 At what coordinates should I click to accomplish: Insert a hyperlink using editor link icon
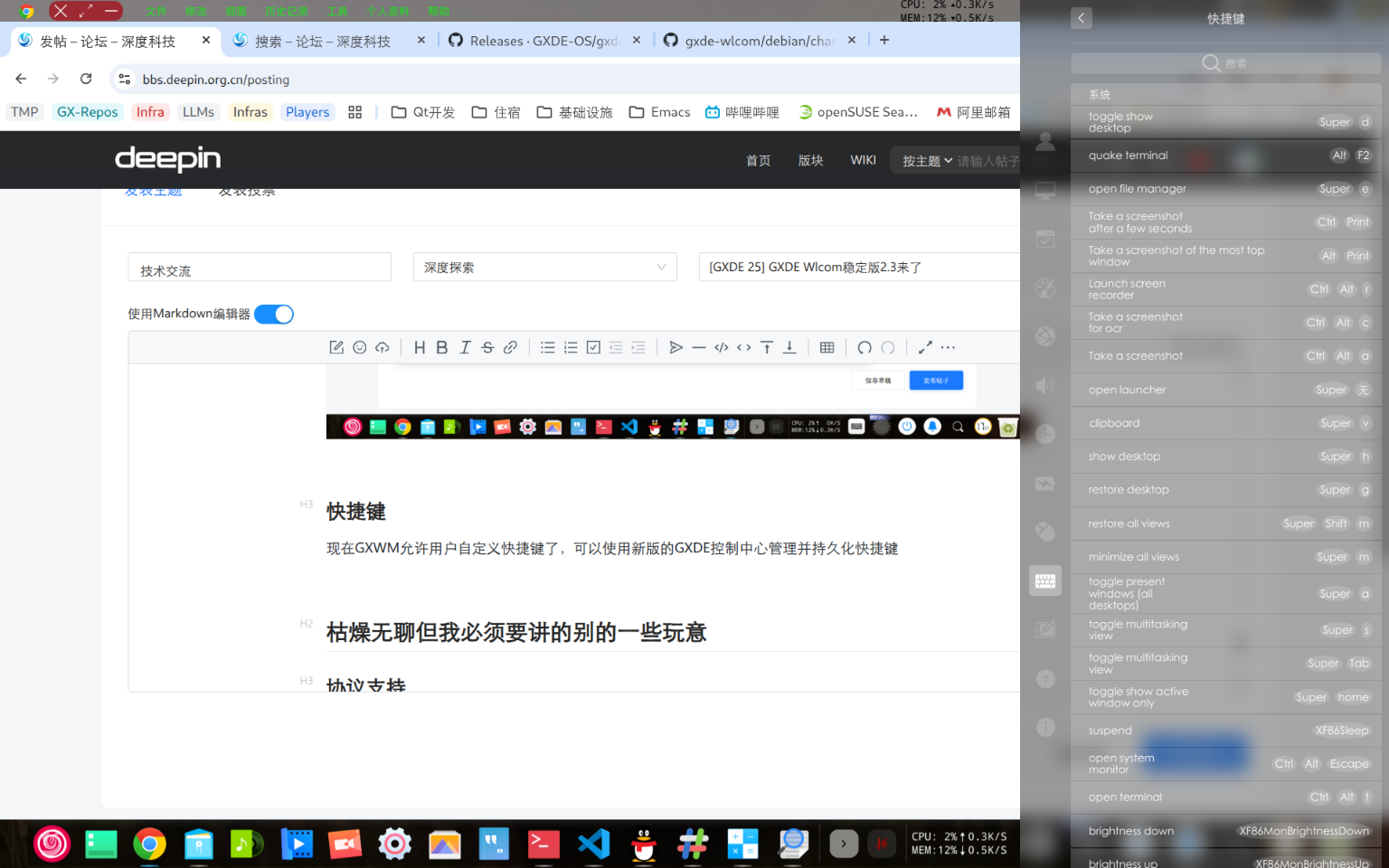(x=510, y=347)
